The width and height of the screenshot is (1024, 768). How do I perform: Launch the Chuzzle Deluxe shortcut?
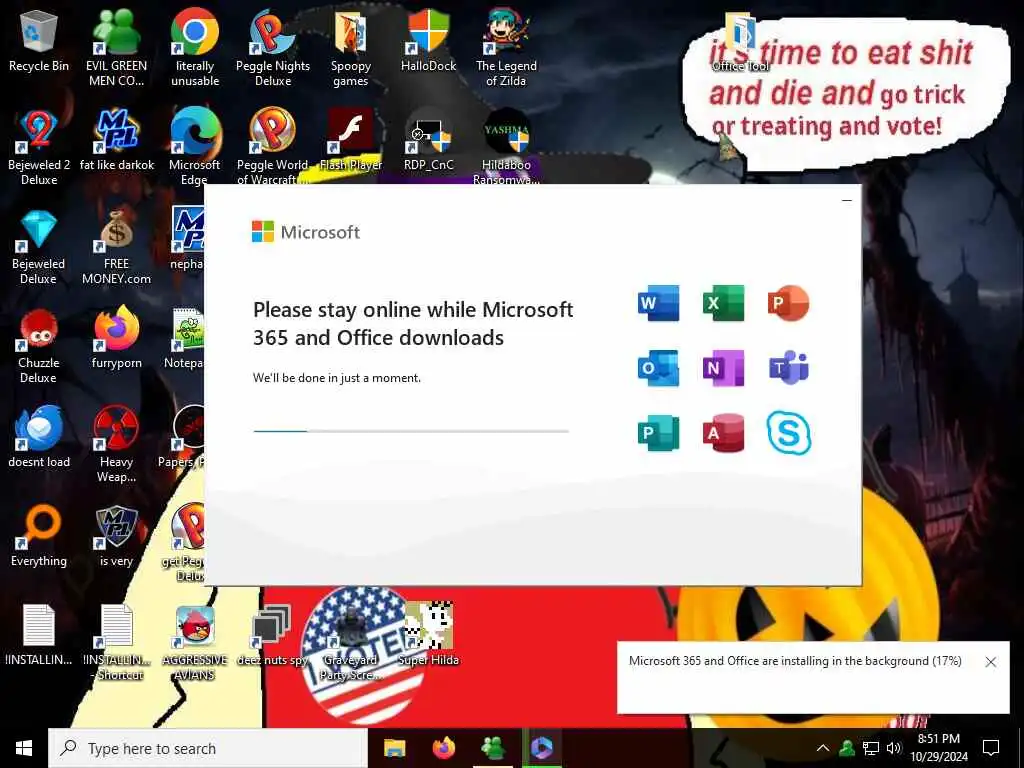click(39, 346)
